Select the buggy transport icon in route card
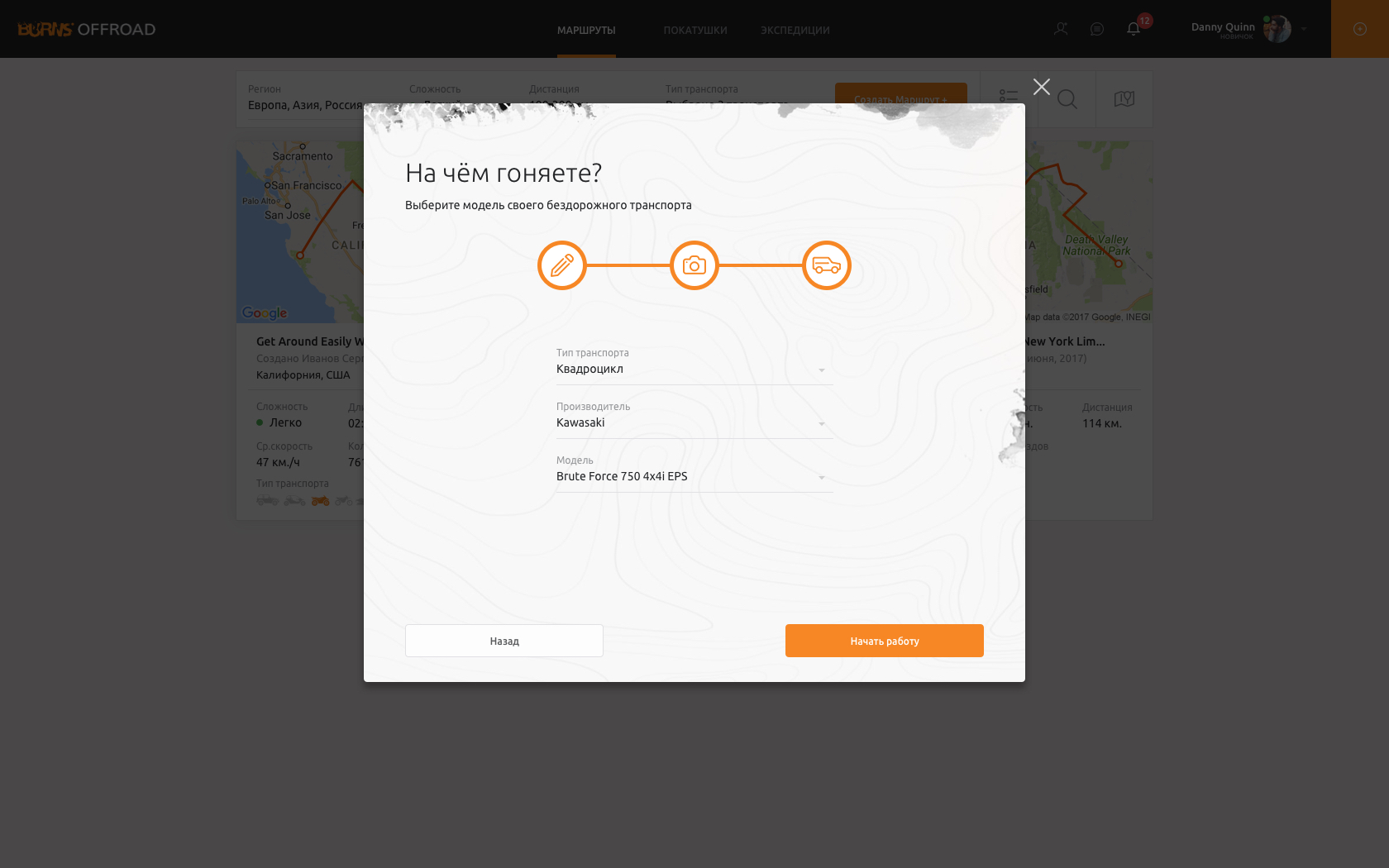 pos(294,501)
